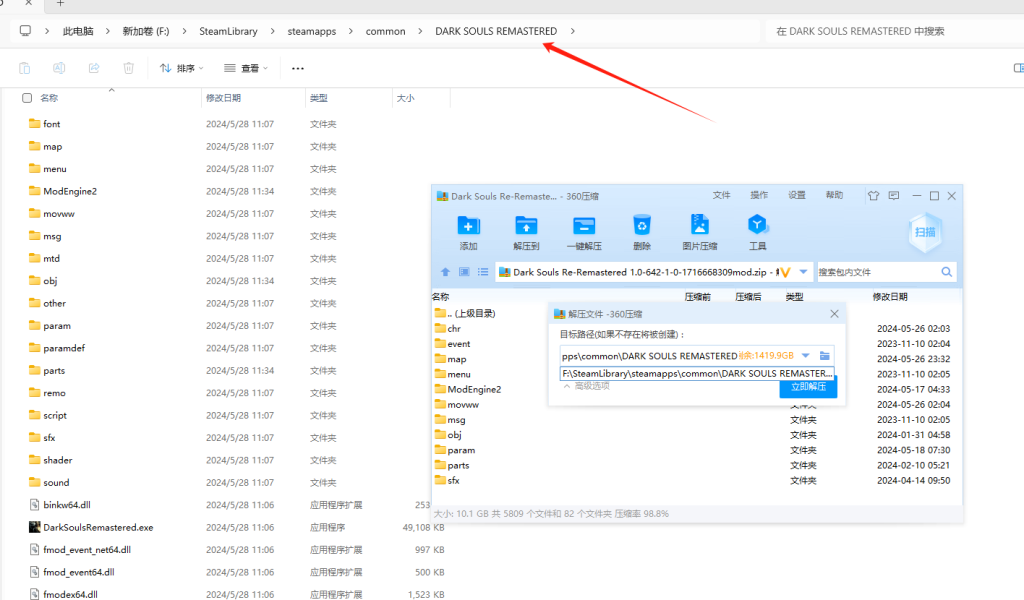Close the 解压文件 extract dialog
The width and height of the screenshot is (1024, 600).
pyautogui.click(x=834, y=314)
